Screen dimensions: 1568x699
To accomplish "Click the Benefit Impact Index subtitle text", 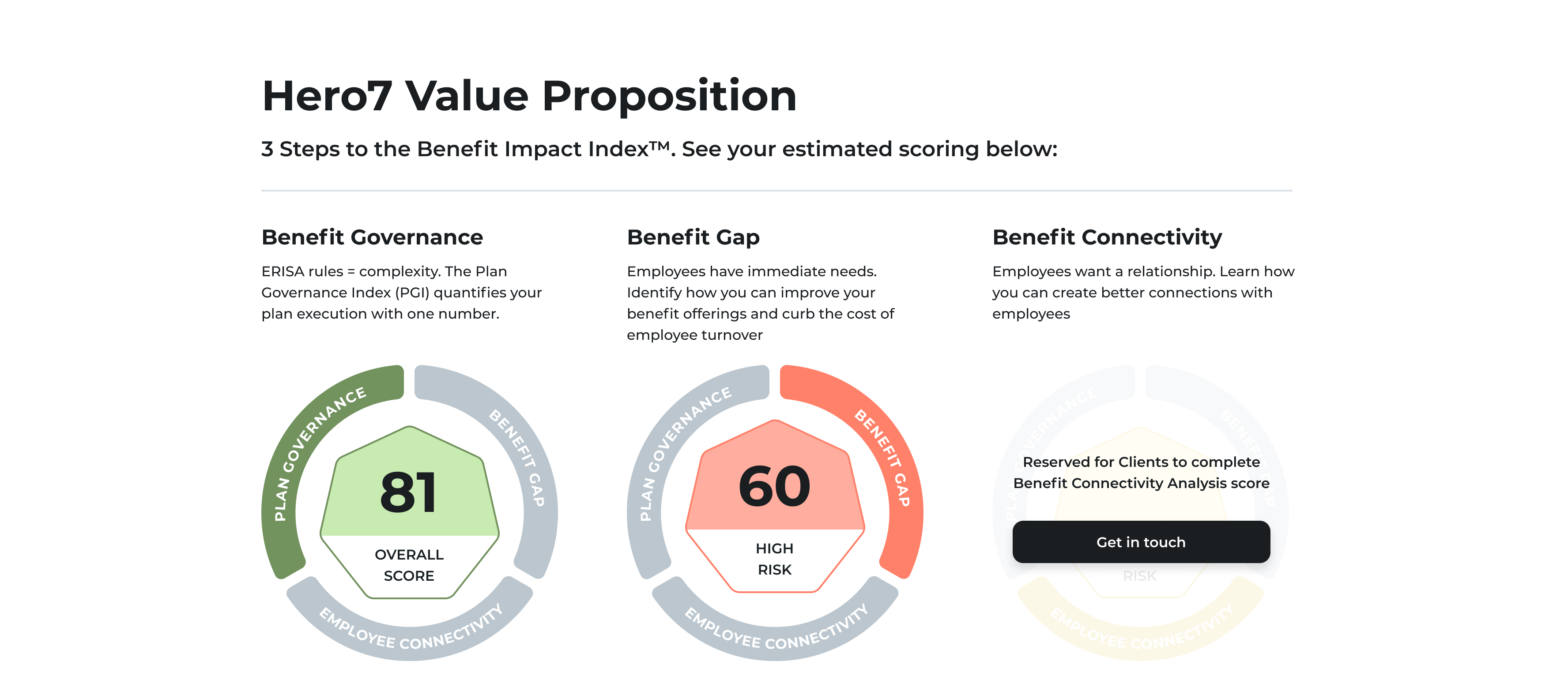I will [x=659, y=149].
